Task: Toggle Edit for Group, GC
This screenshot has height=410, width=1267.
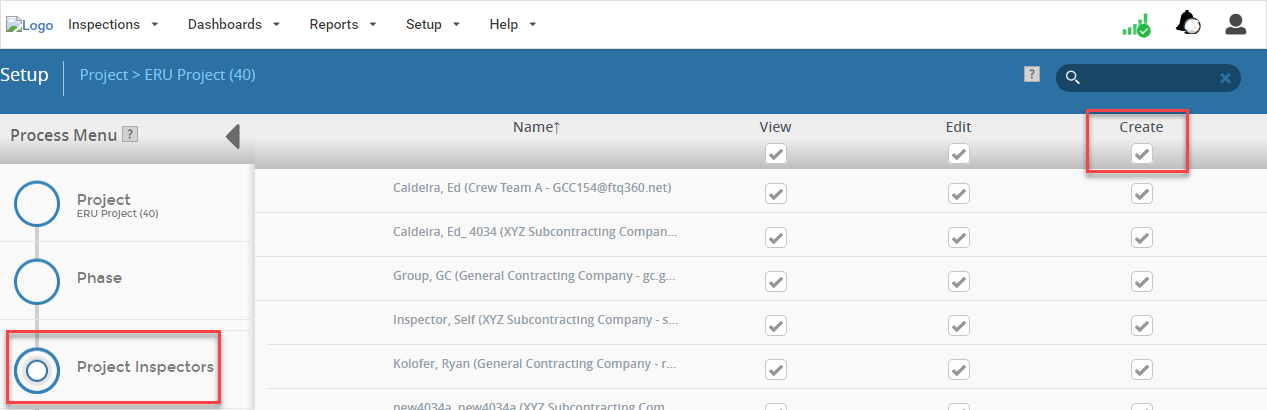Action: pos(959,282)
